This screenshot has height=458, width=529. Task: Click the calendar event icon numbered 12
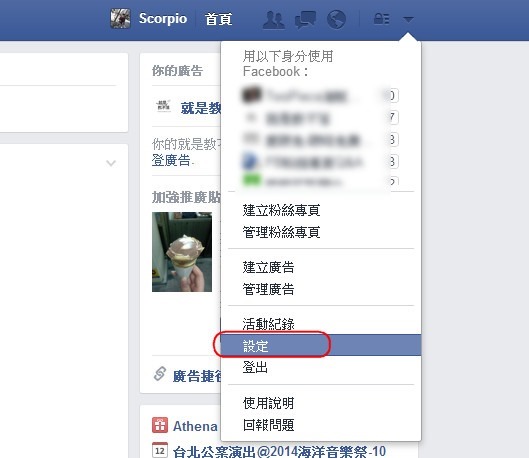160,450
